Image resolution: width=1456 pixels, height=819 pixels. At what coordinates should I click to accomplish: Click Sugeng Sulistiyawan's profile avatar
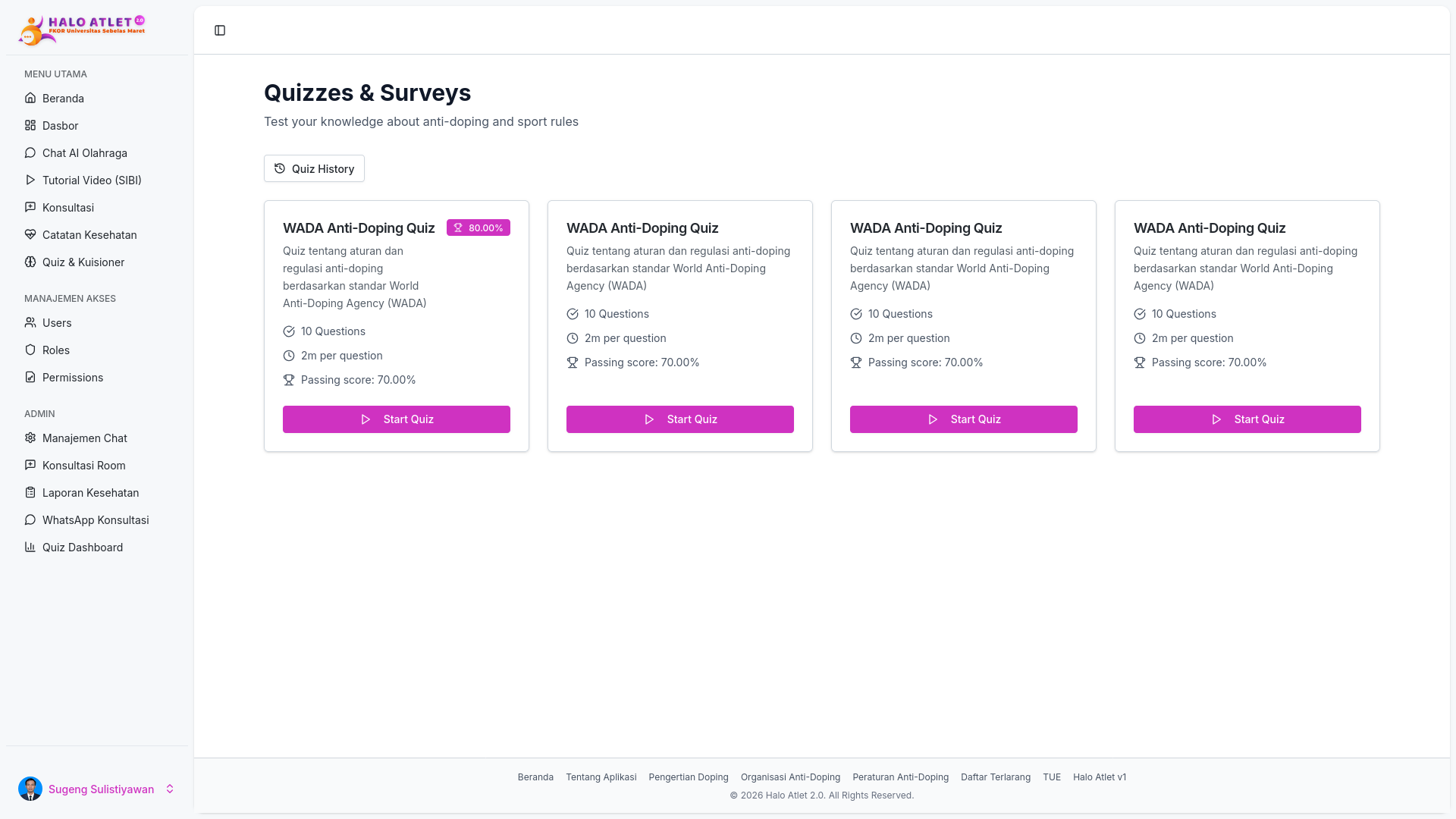tap(30, 789)
